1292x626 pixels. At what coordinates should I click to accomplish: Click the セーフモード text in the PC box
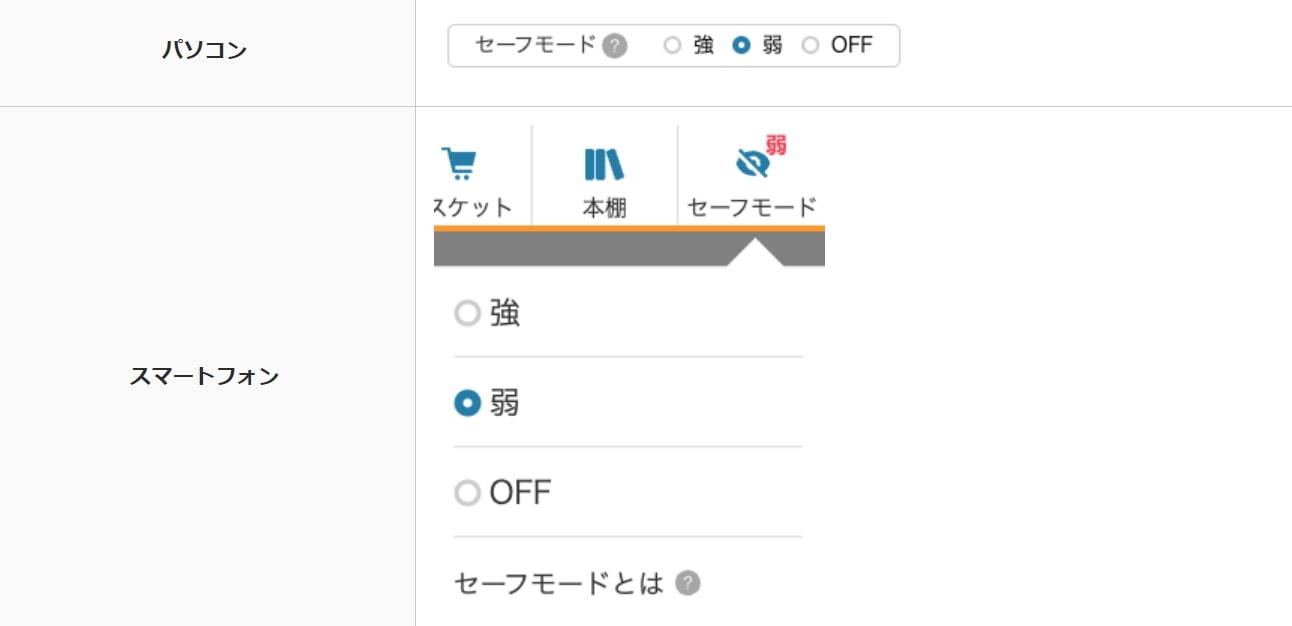click(x=535, y=45)
